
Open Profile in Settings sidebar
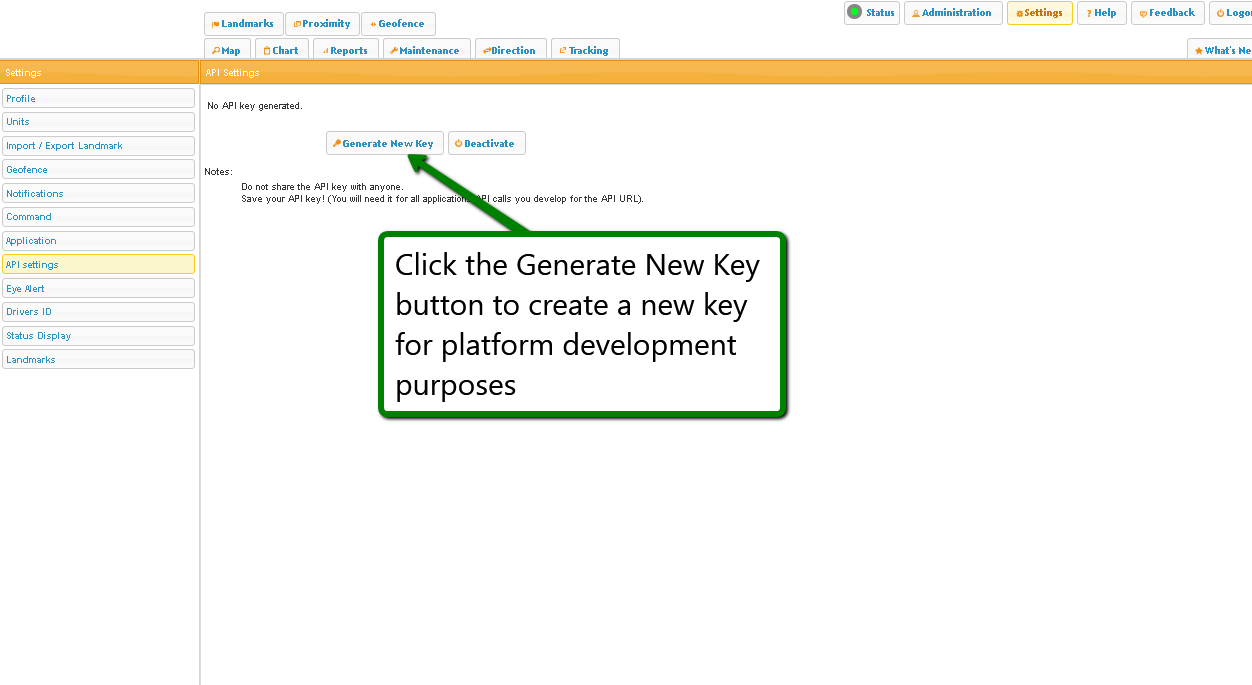coord(98,98)
